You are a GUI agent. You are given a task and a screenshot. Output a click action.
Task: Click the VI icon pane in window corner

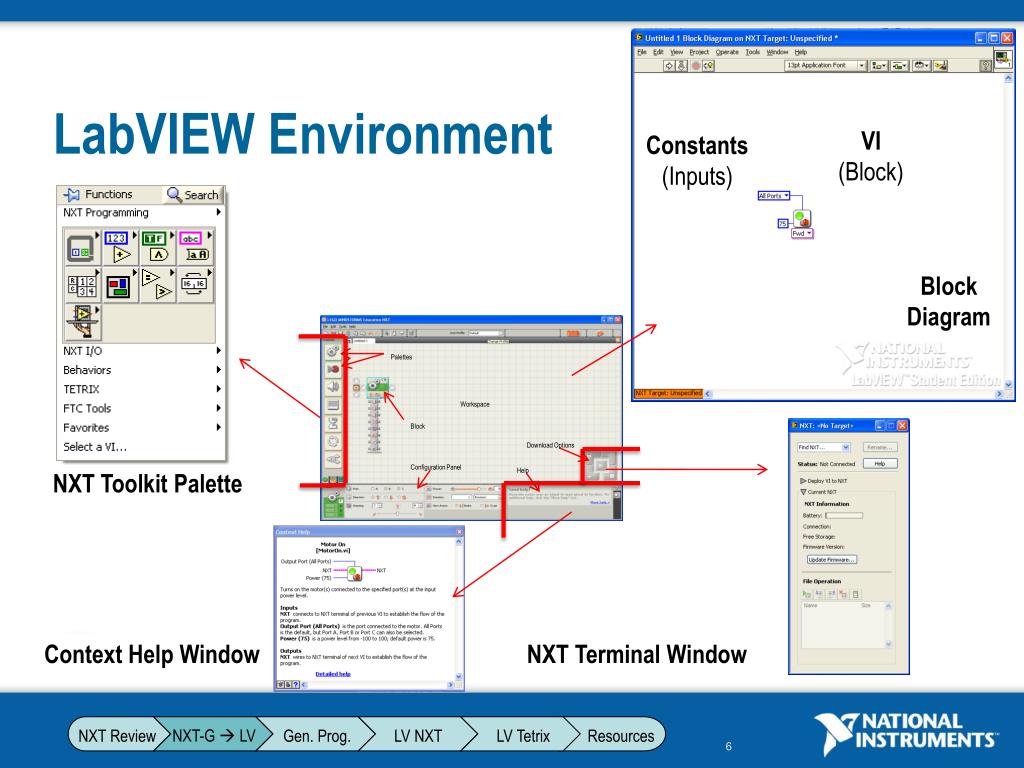pos(1002,58)
